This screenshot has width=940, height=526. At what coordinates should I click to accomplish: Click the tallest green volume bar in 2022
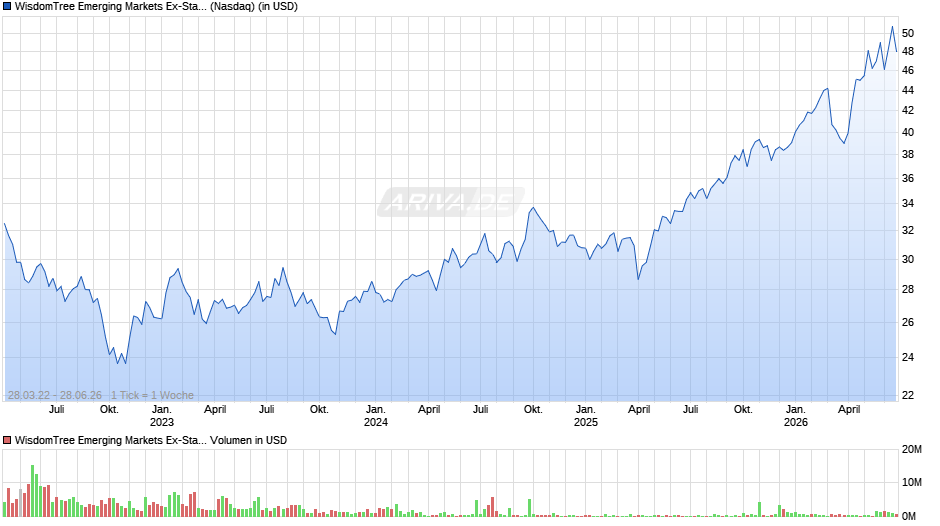pyautogui.click(x=32, y=491)
